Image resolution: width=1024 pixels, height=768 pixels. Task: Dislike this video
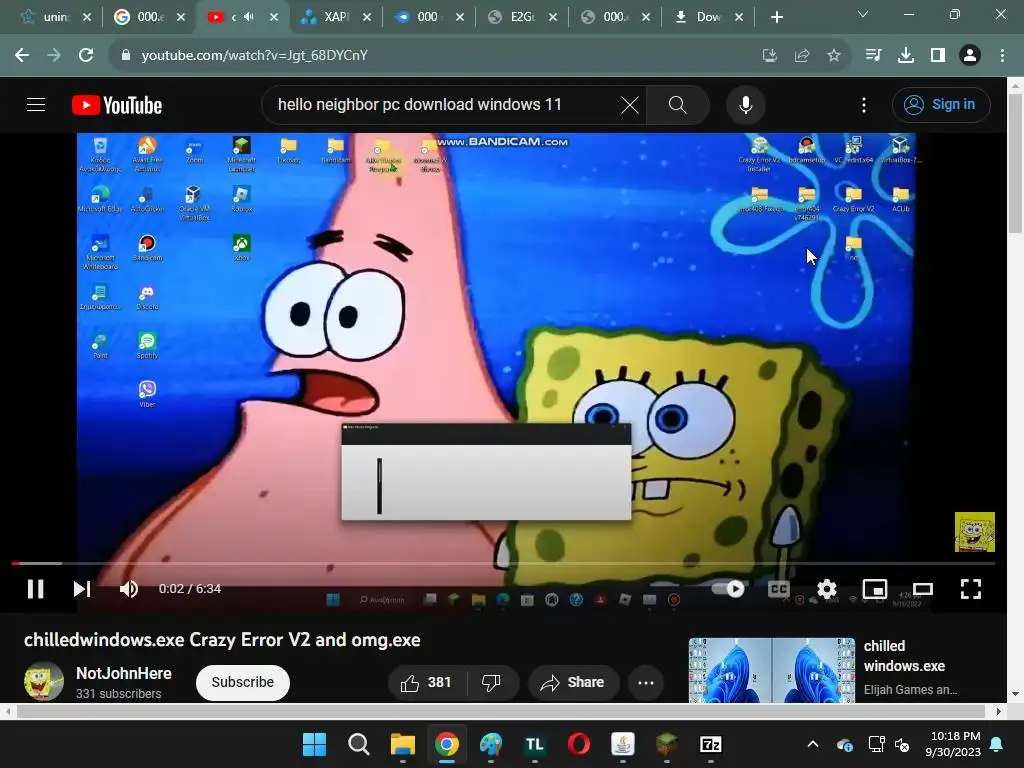click(x=491, y=682)
